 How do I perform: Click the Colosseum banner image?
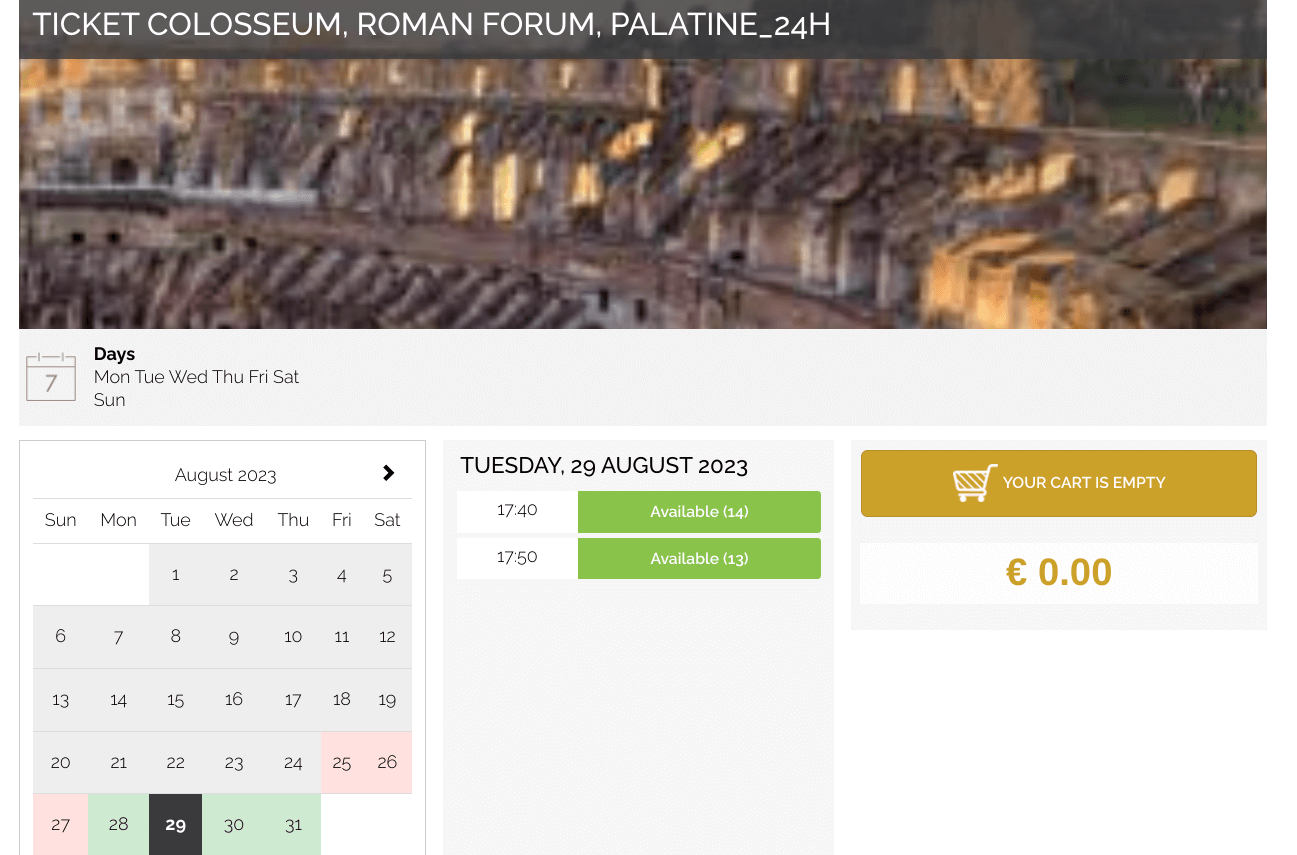(x=643, y=194)
